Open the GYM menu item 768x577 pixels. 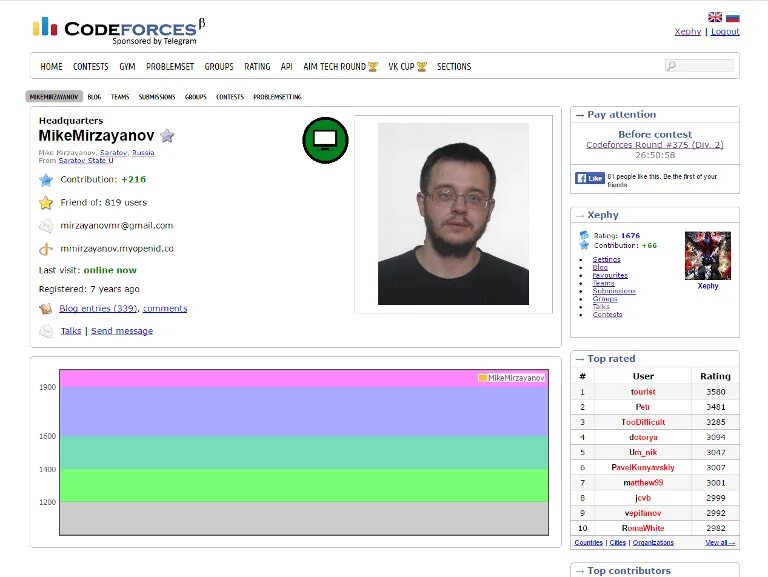coord(127,67)
